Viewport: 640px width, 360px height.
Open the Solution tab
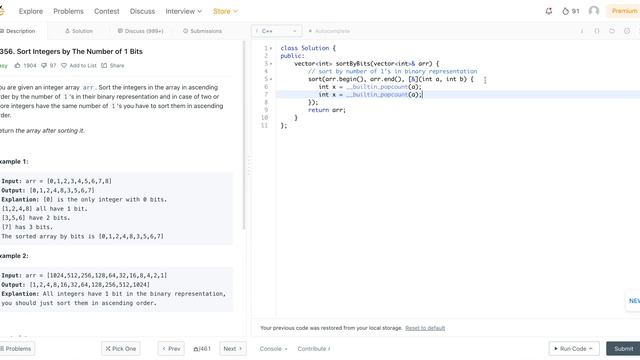click(x=79, y=31)
